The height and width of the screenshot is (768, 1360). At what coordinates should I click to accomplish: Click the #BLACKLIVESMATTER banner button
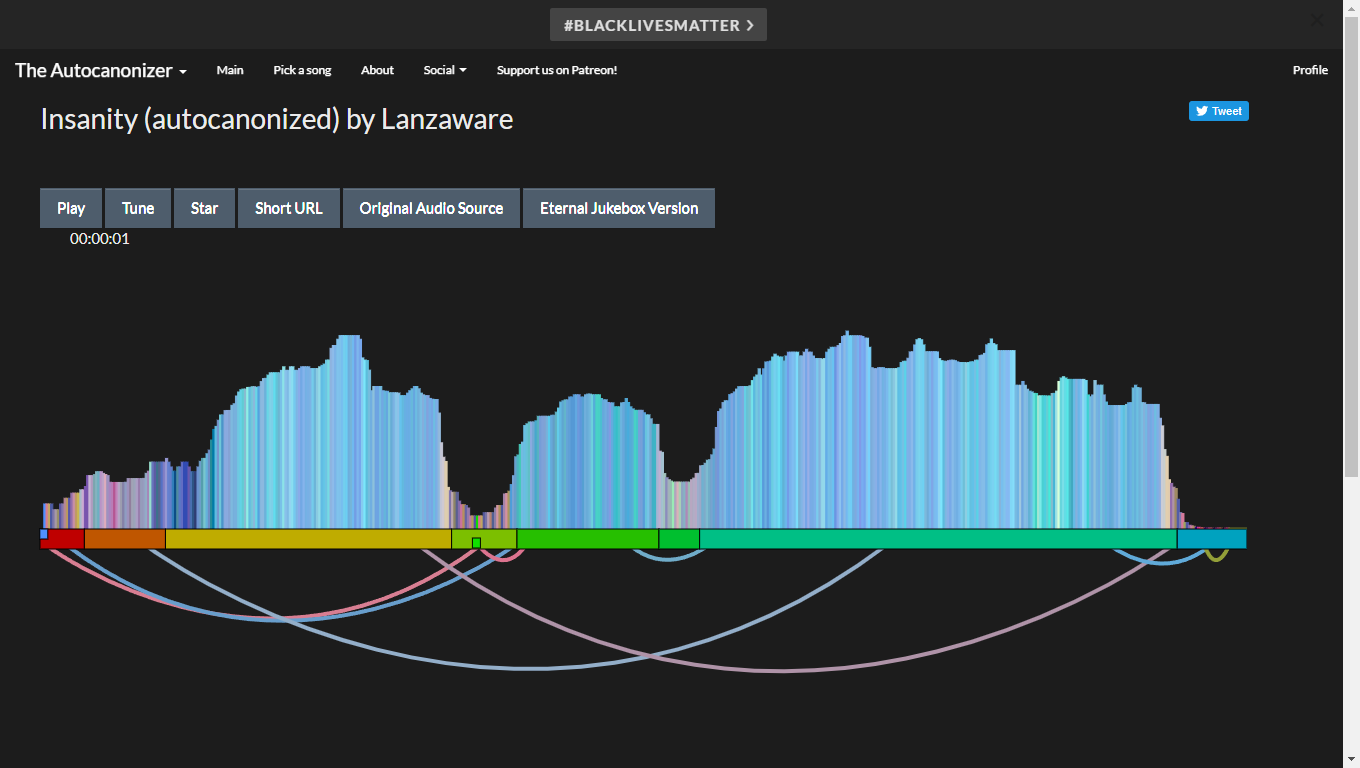(x=658, y=25)
